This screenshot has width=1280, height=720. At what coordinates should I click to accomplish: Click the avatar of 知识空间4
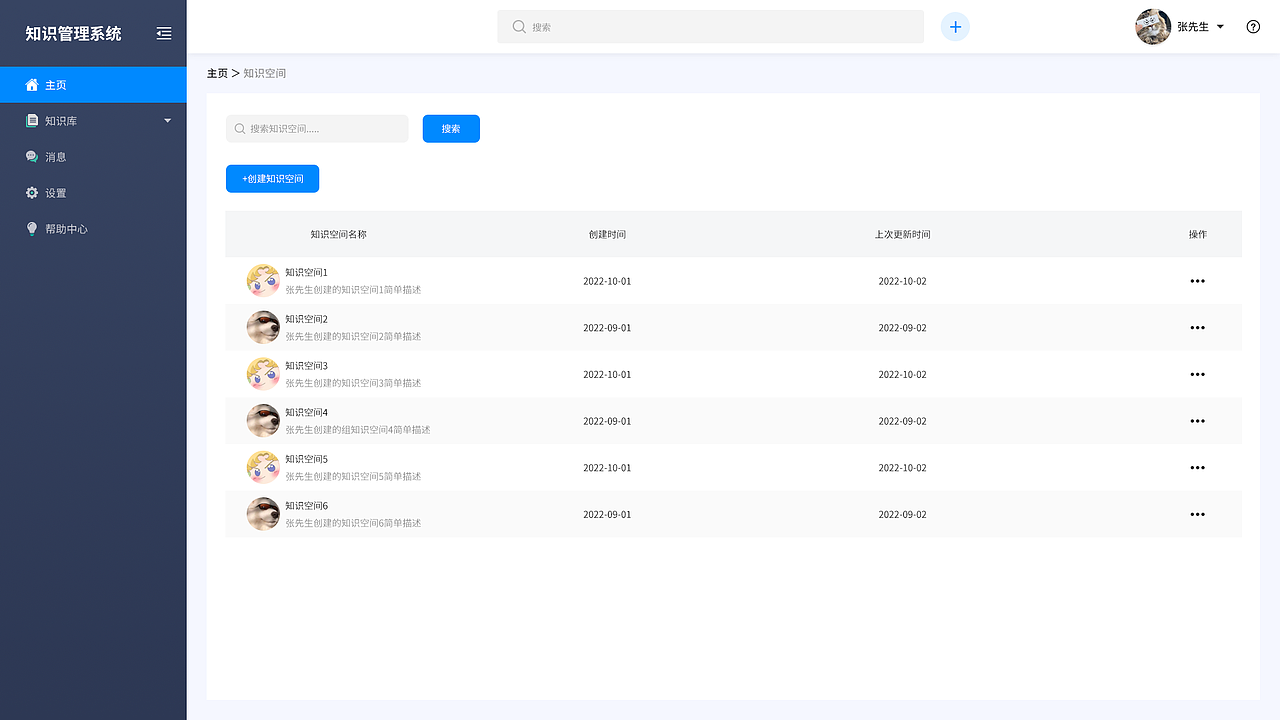pos(263,421)
